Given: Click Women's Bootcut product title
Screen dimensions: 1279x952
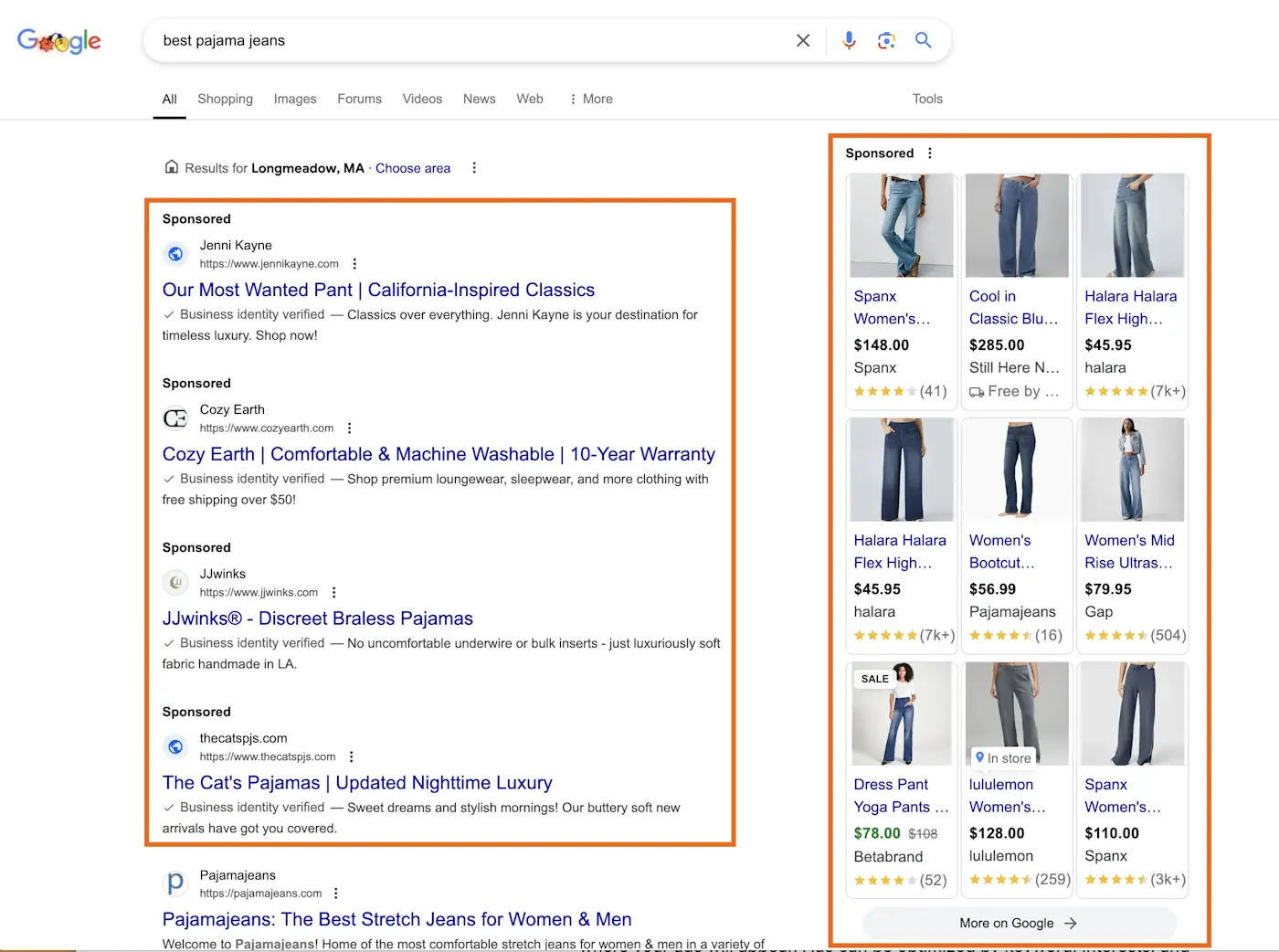Looking at the screenshot, I should click(1002, 552).
